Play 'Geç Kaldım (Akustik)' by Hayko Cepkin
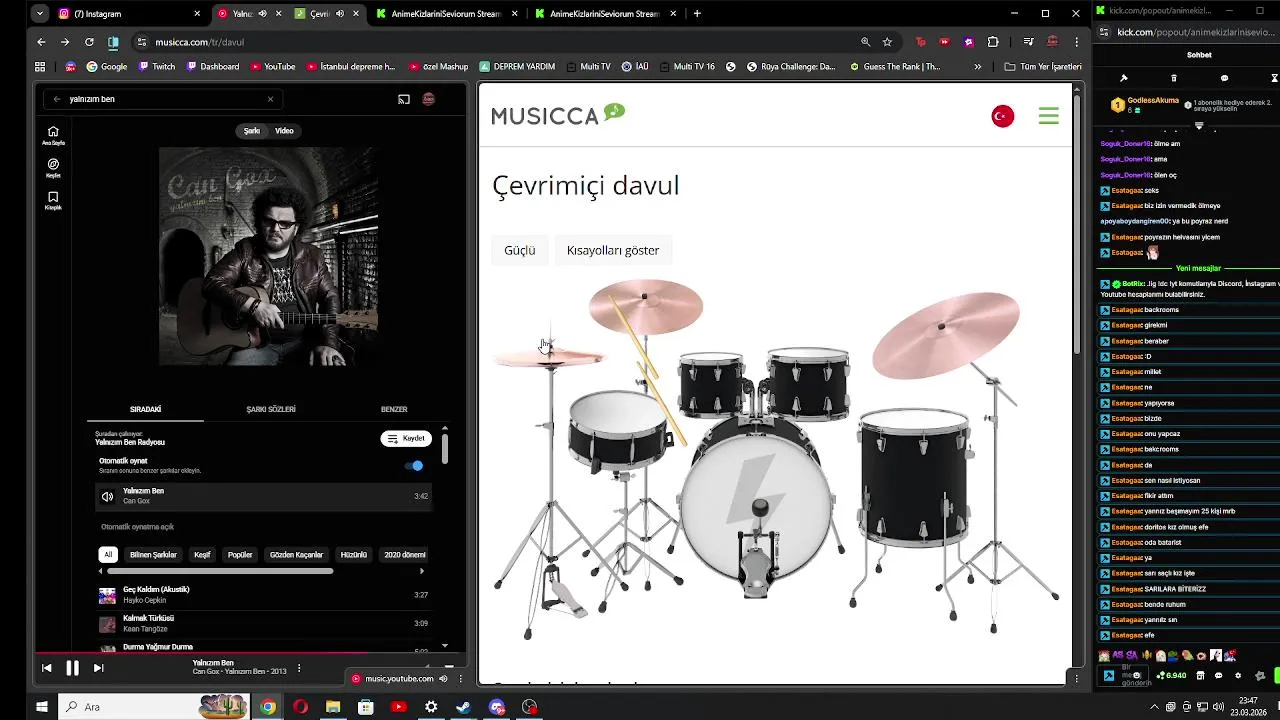The image size is (1280, 720). [265, 595]
